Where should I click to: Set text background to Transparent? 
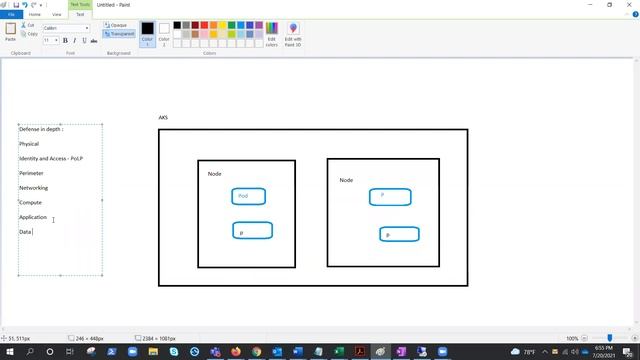pyautogui.click(x=119, y=34)
